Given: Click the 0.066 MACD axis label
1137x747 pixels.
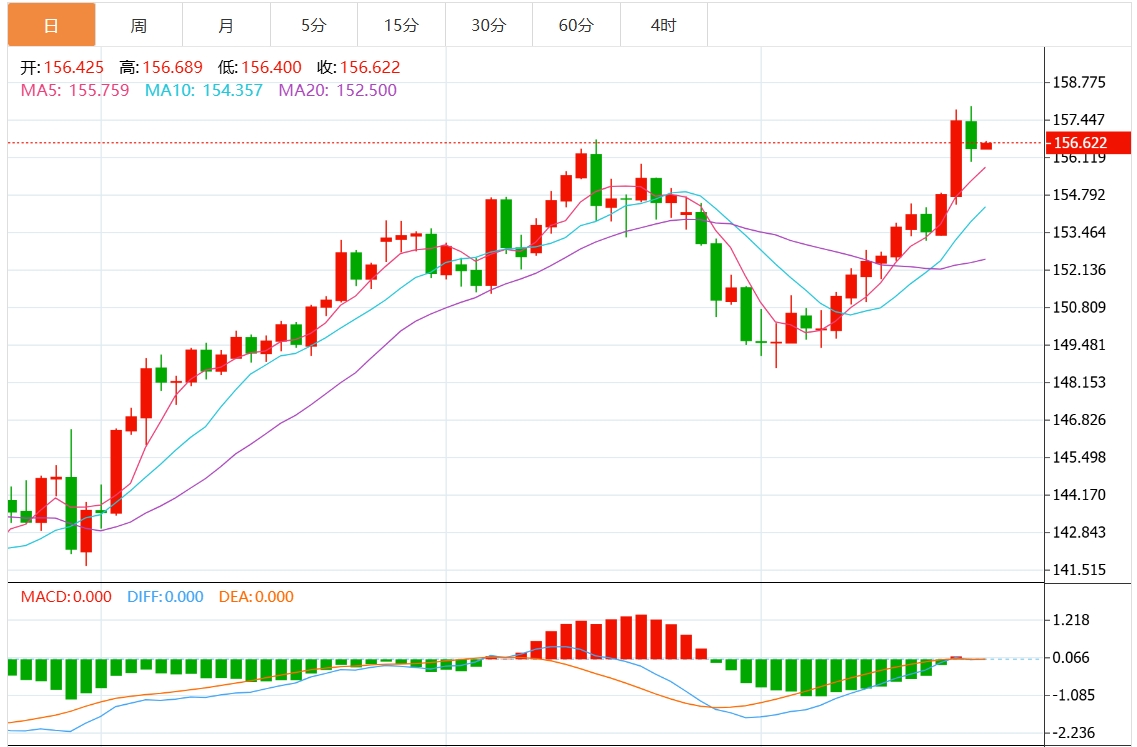Looking at the screenshot, I should (x=1071, y=658).
